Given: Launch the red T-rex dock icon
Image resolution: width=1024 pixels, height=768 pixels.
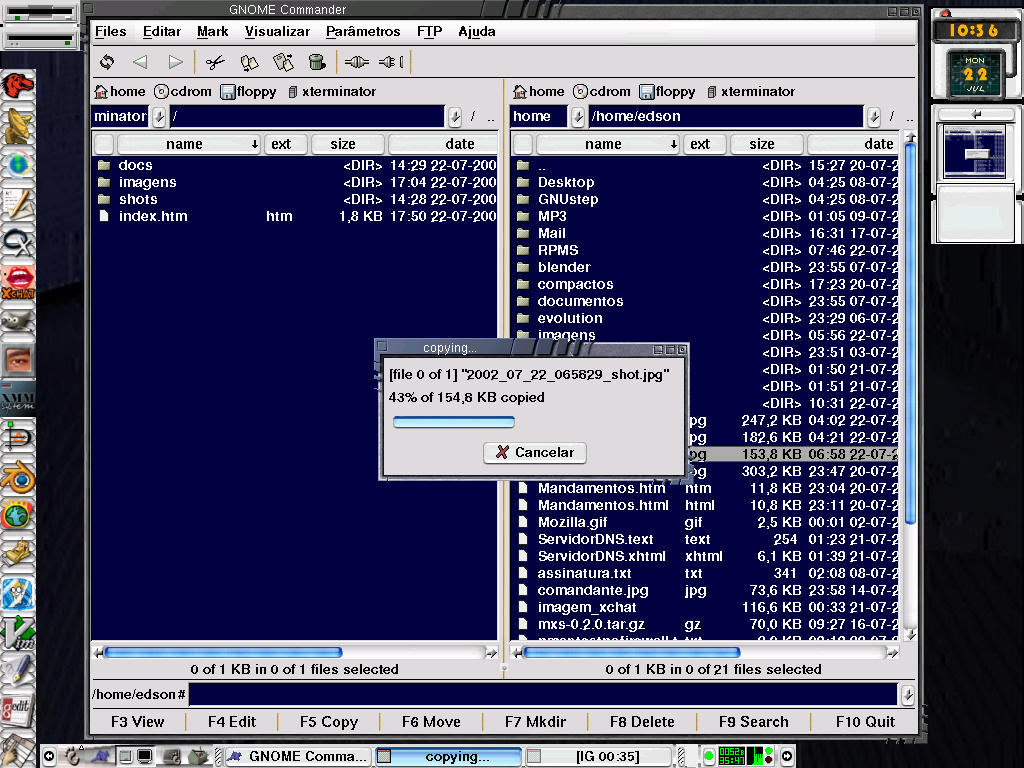Looking at the screenshot, I should point(18,86).
